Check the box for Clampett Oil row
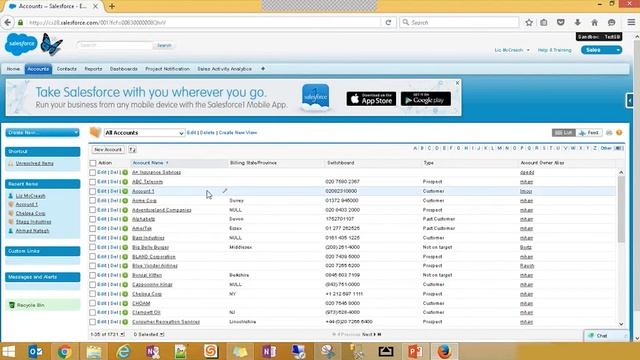 [x=93, y=312]
